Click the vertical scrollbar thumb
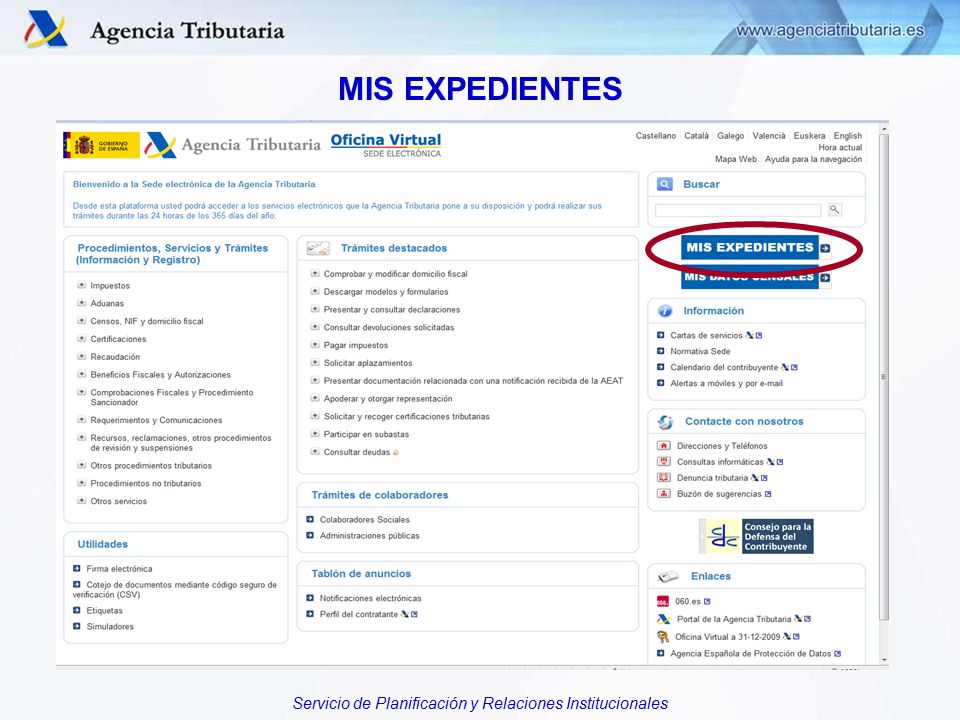 tap(883, 377)
